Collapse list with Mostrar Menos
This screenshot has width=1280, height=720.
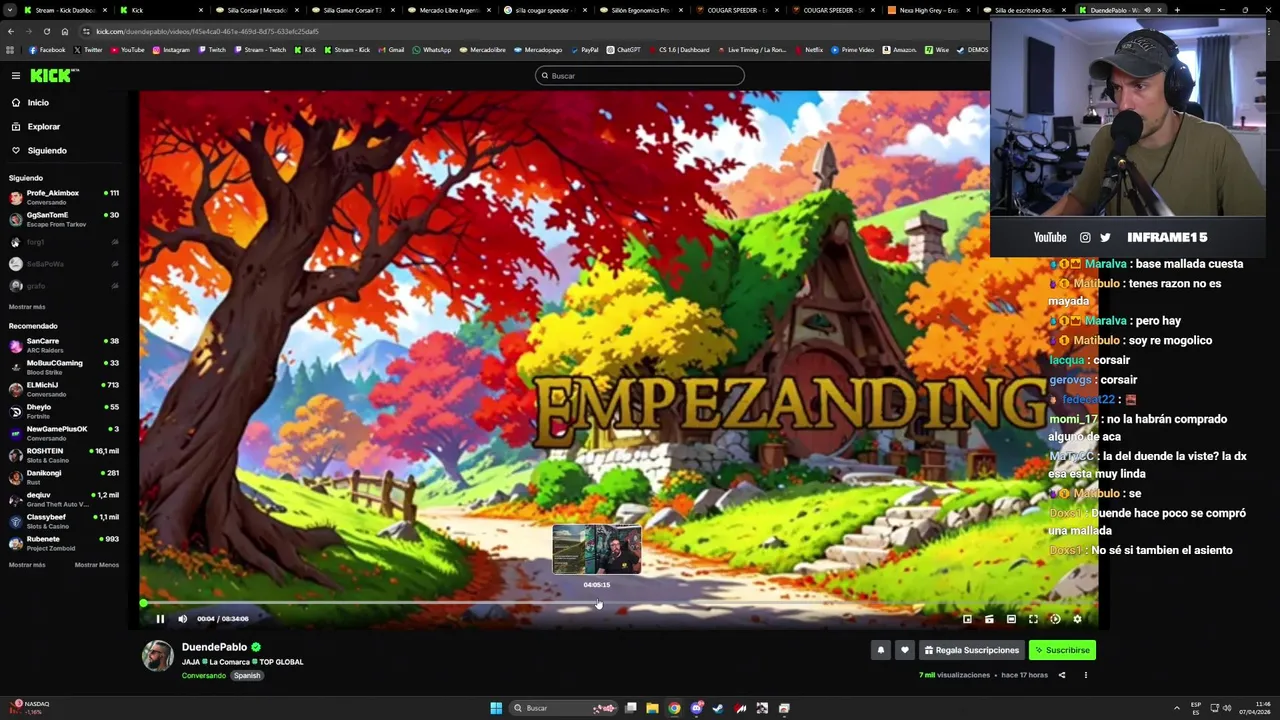click(97, 565)
